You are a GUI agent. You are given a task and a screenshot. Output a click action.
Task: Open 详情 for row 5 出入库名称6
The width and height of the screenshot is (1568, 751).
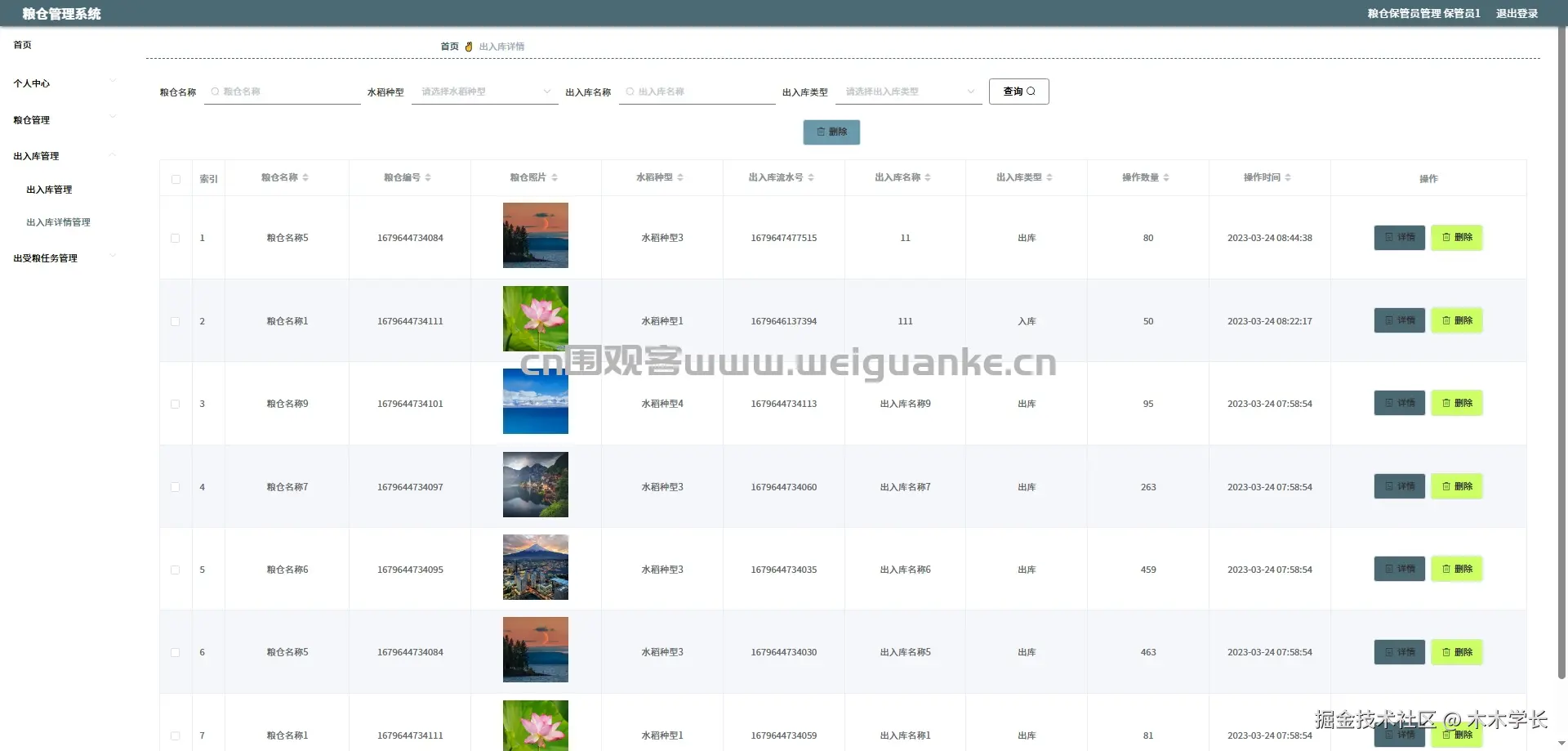coord(1400,569)
